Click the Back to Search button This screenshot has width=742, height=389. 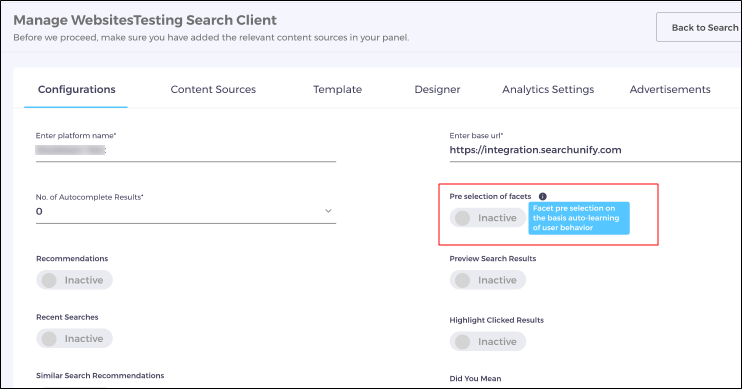click(x=699, y=27)
